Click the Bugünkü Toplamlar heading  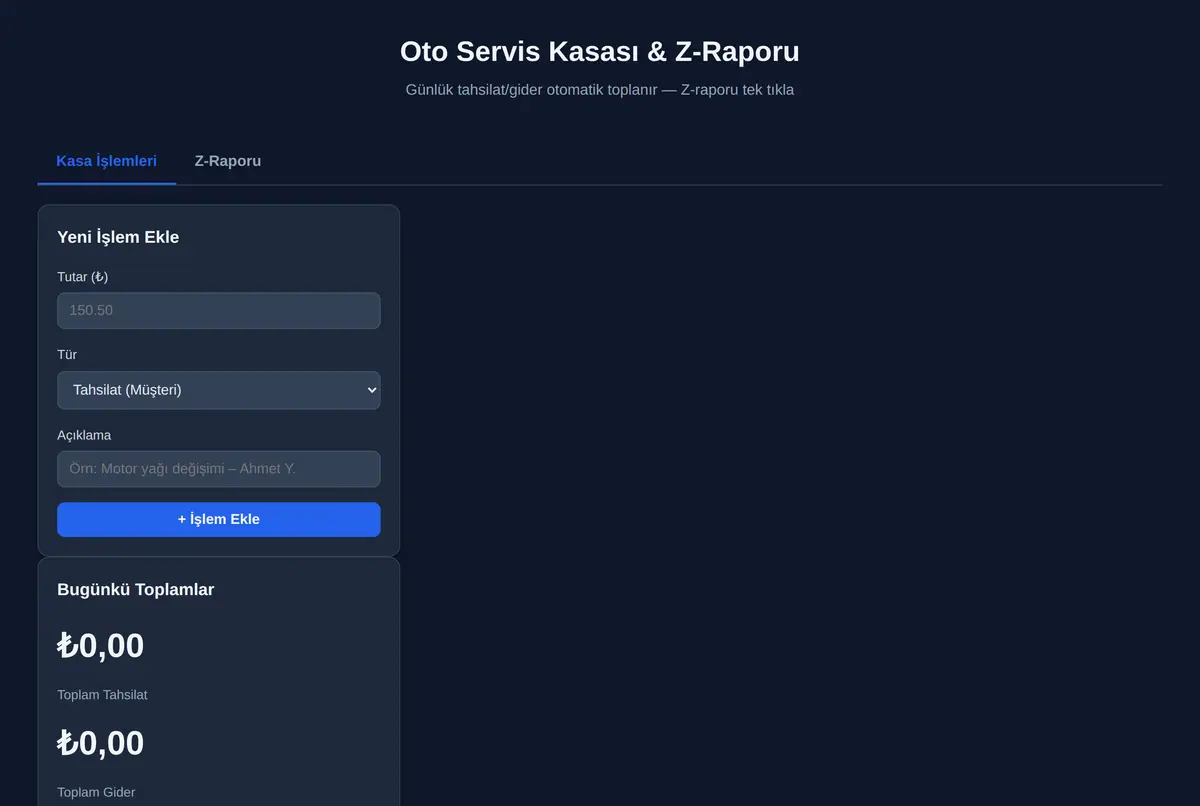pyautogui.click(x=136, y=589)
